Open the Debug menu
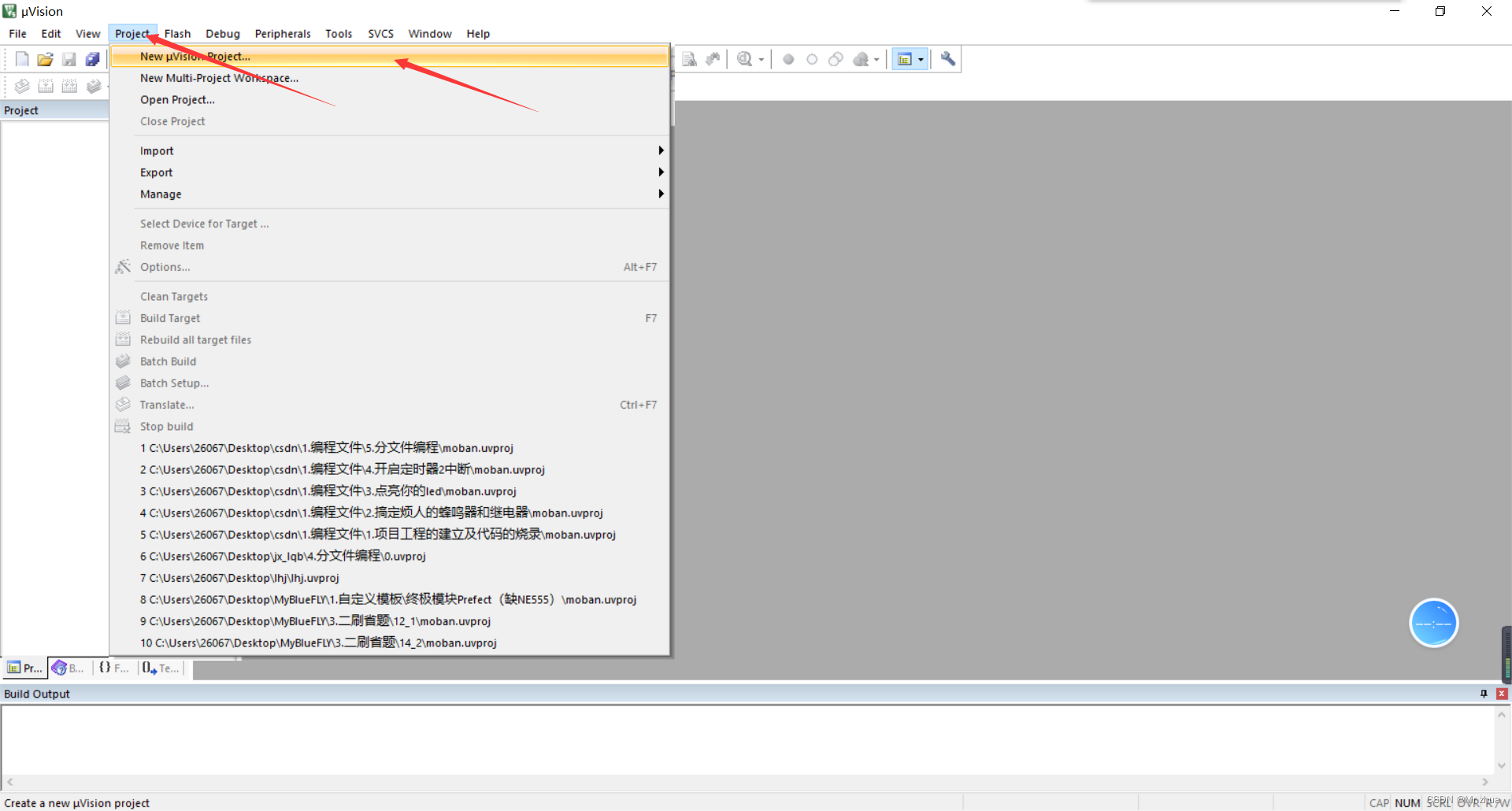The width and height of the screenshot is (1512, 811). point(223,34)
